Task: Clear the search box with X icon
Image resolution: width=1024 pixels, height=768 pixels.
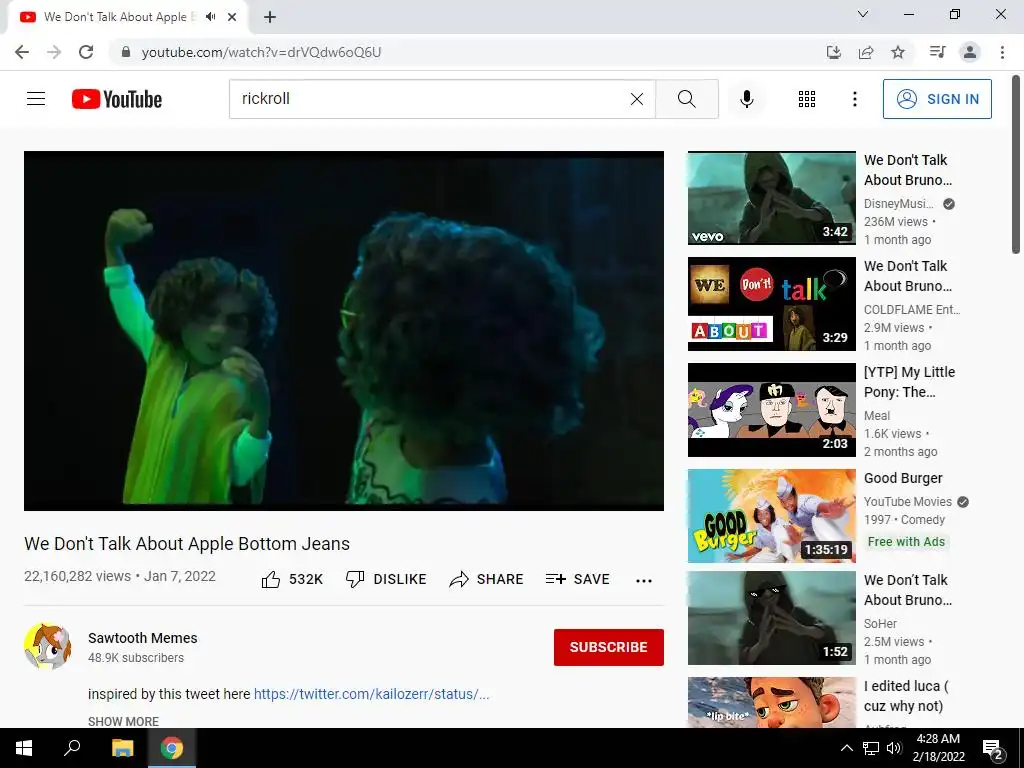Action: [x=637, y=99]
